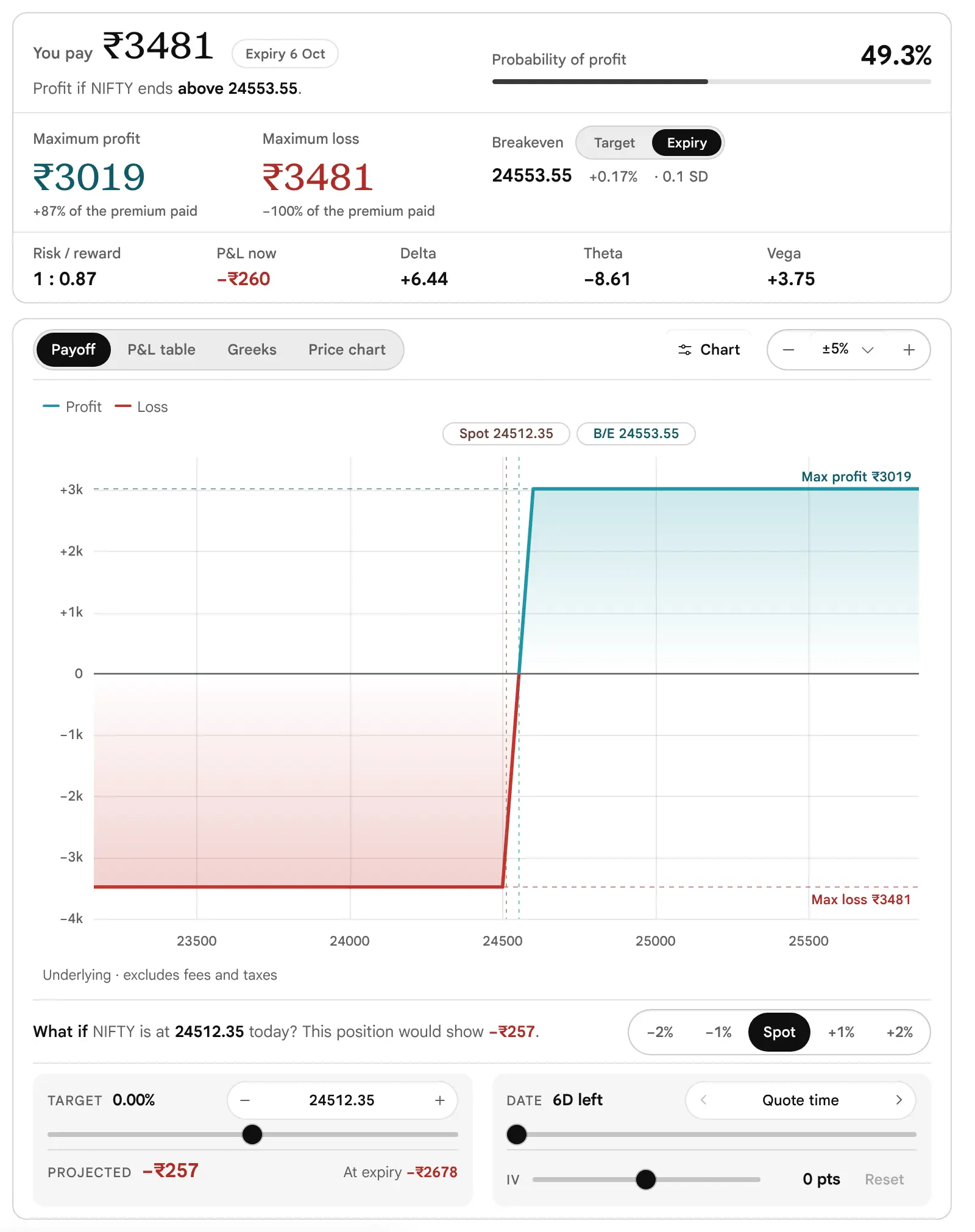Screen dimensions: 975x1232
Task: Select the −1% what-if scenario
Action: (x=718, y=1032)
